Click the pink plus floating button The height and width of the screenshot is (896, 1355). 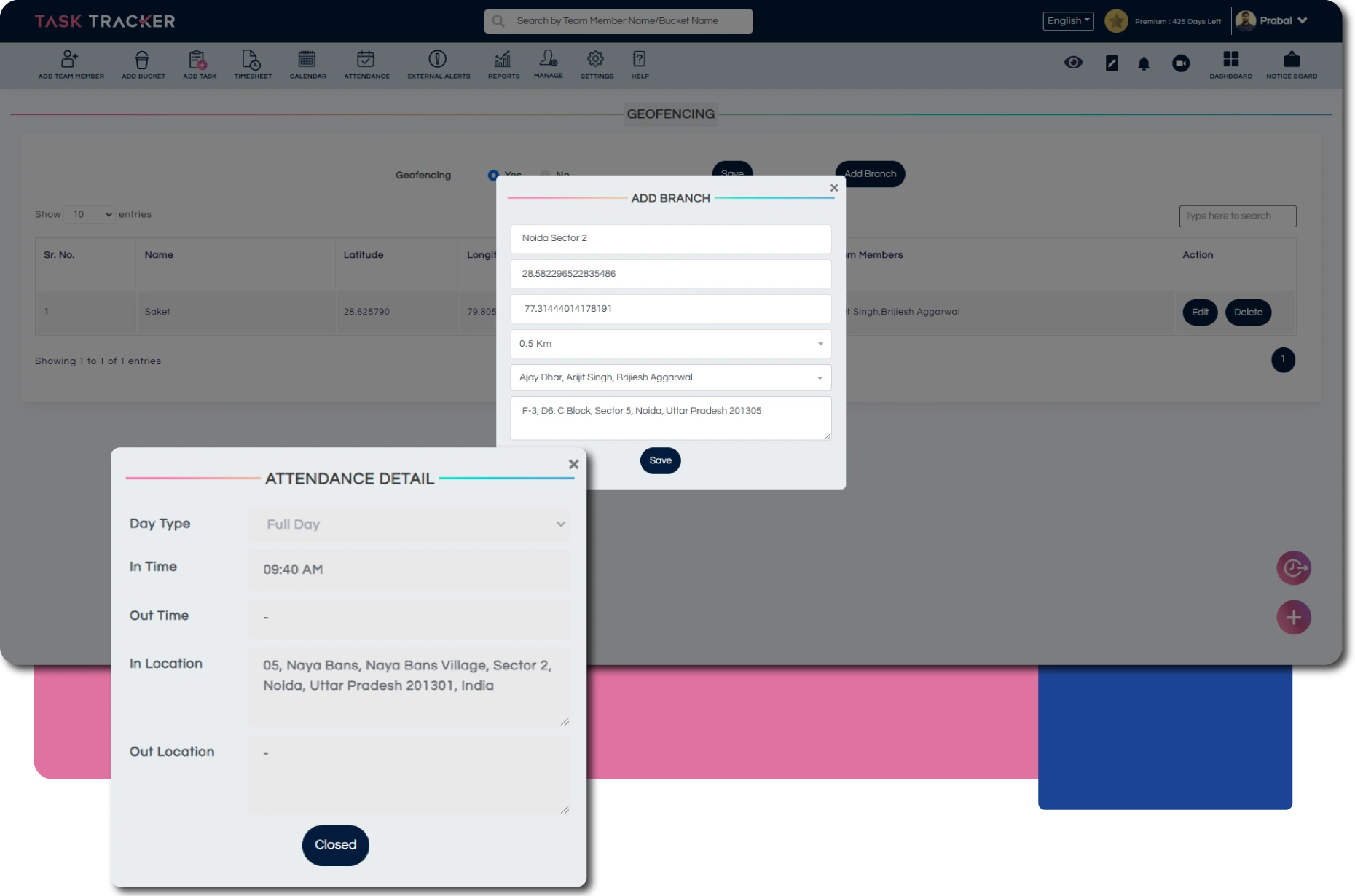point(1294,618)
